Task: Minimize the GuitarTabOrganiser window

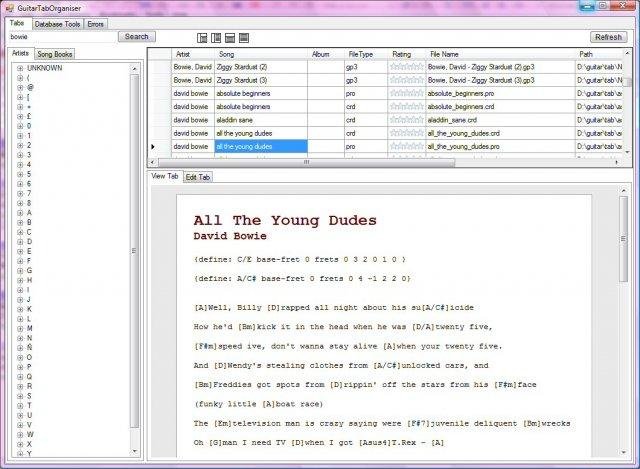Action: click(x=587, y=6)
